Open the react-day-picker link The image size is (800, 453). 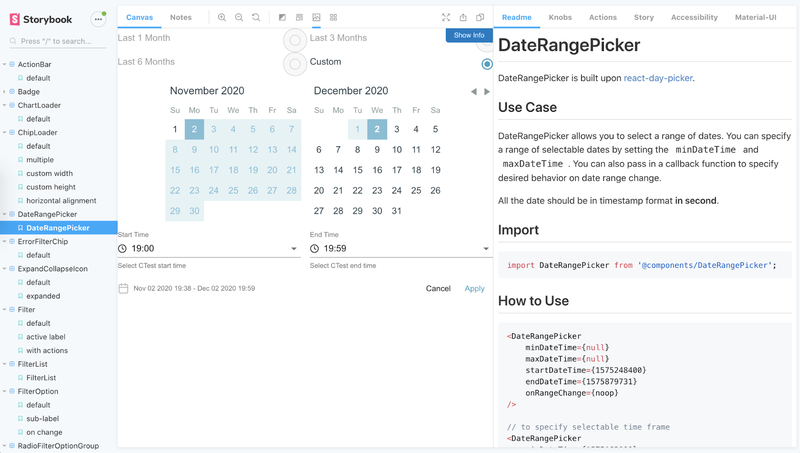[658, 78]
